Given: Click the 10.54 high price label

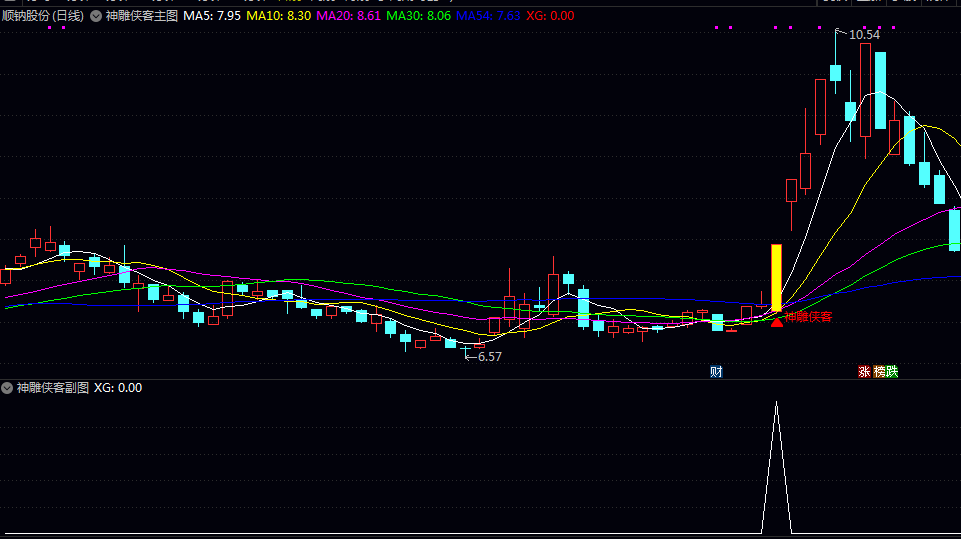Looking at the screenshot, I should [x=864, y=35].
